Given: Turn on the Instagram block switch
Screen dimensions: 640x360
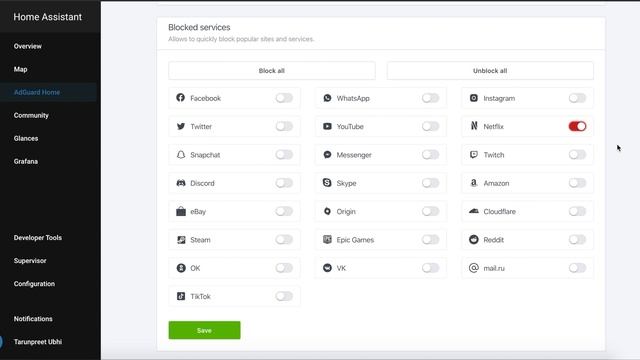Looking at the screenshot, I should coord(577,98).
